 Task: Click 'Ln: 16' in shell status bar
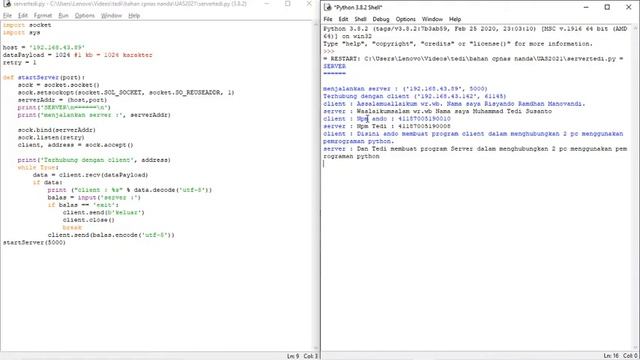point(611,356)
